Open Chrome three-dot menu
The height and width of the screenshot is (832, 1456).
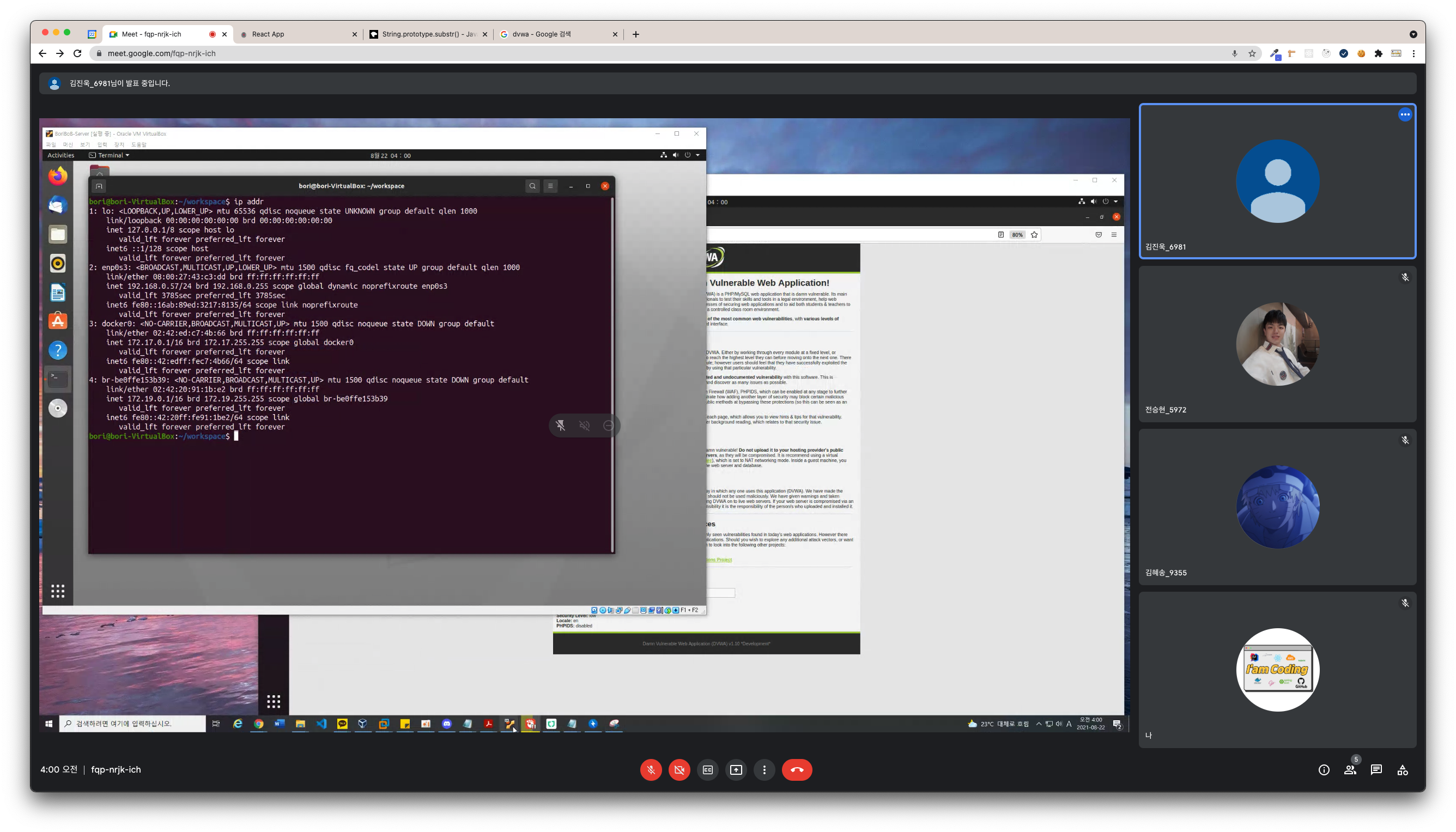[x=1413, y=53]
